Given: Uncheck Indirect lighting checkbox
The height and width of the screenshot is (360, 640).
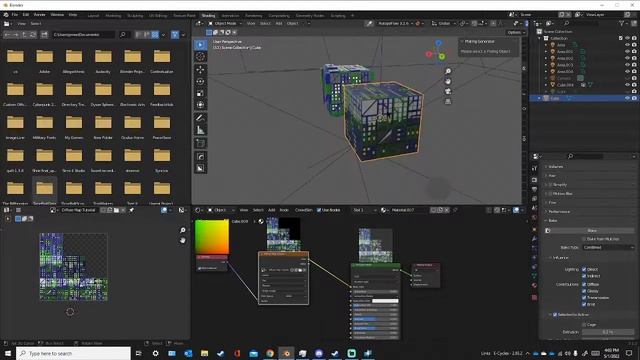Looking at the screenshot, I should pyautogui.click(x=584, y=276).
